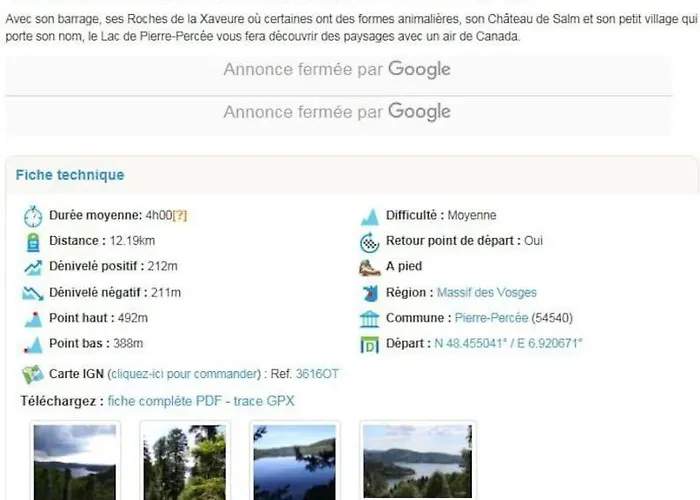Image resolution: width=700 pixels, height=500 pixels.
Task: Click the distance marker icon next to Distance
Action: 33,242
